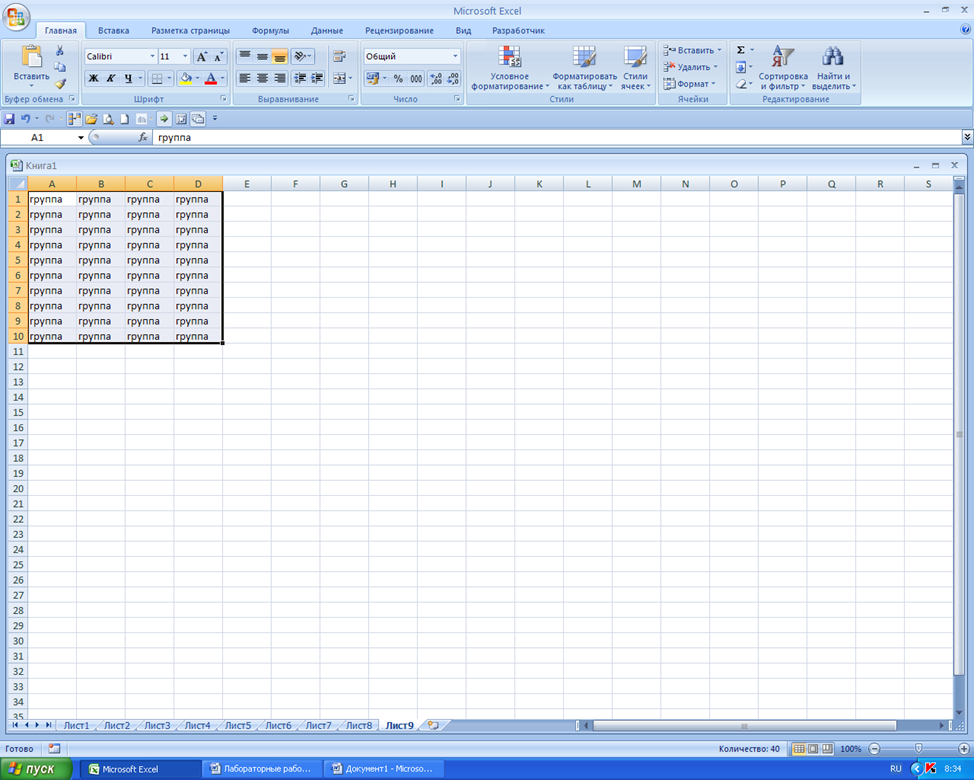Image resolution: width=974 pixels, height=780 pixels.
Task: Click the insert function fx icon
Action: pos(143,137)
